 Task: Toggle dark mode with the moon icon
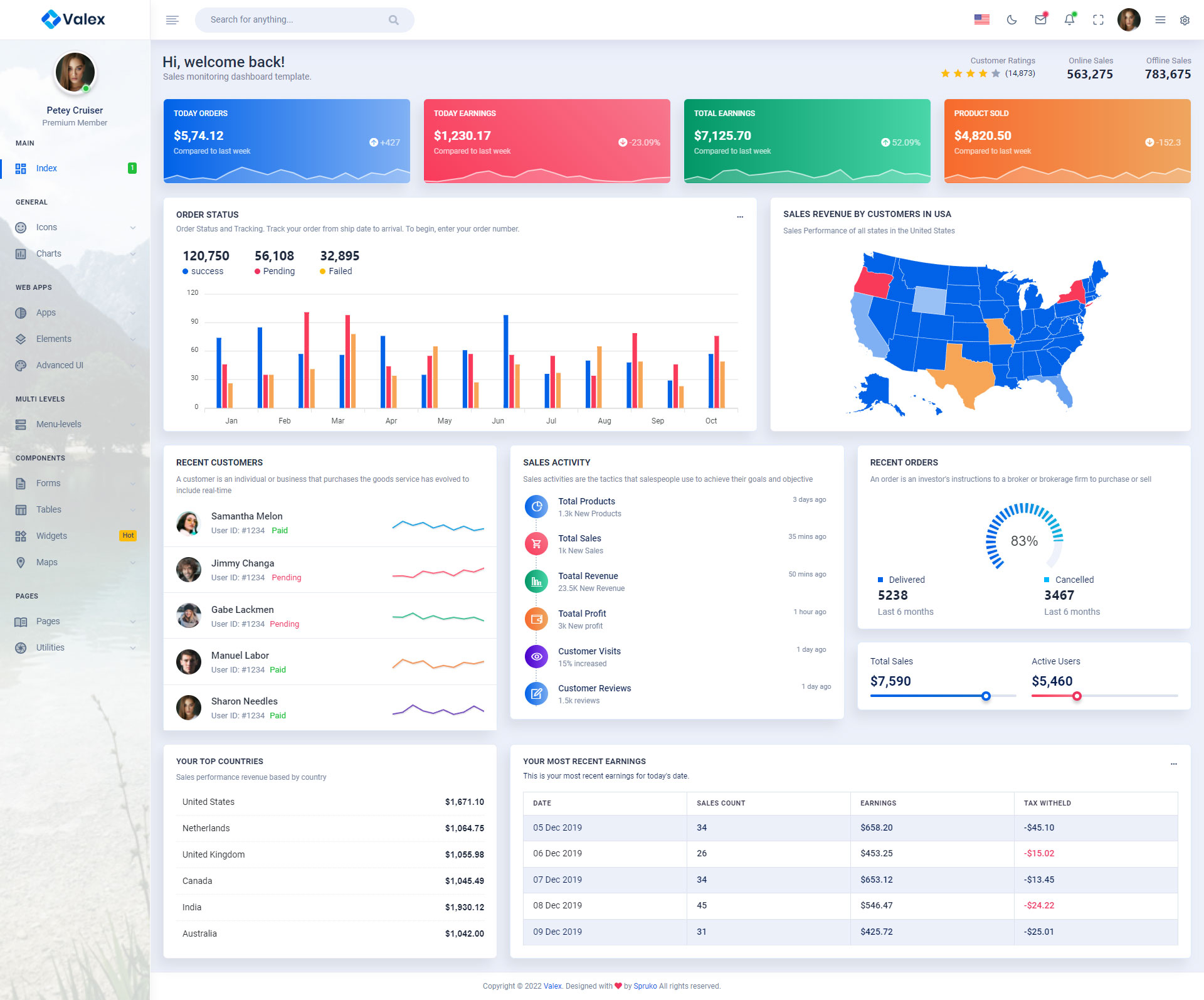[1011, 20]
